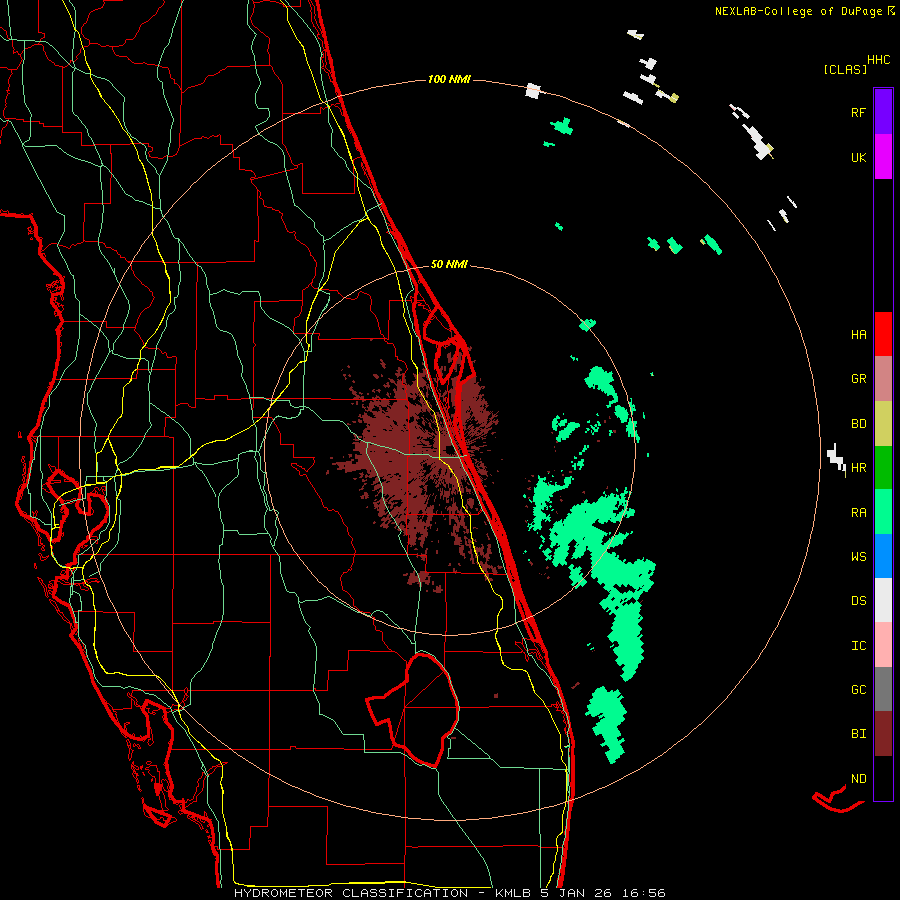Screen dimensions: 900x900
Task: Select the dusty pink GR swatch
Action: [x=883, y=379]
